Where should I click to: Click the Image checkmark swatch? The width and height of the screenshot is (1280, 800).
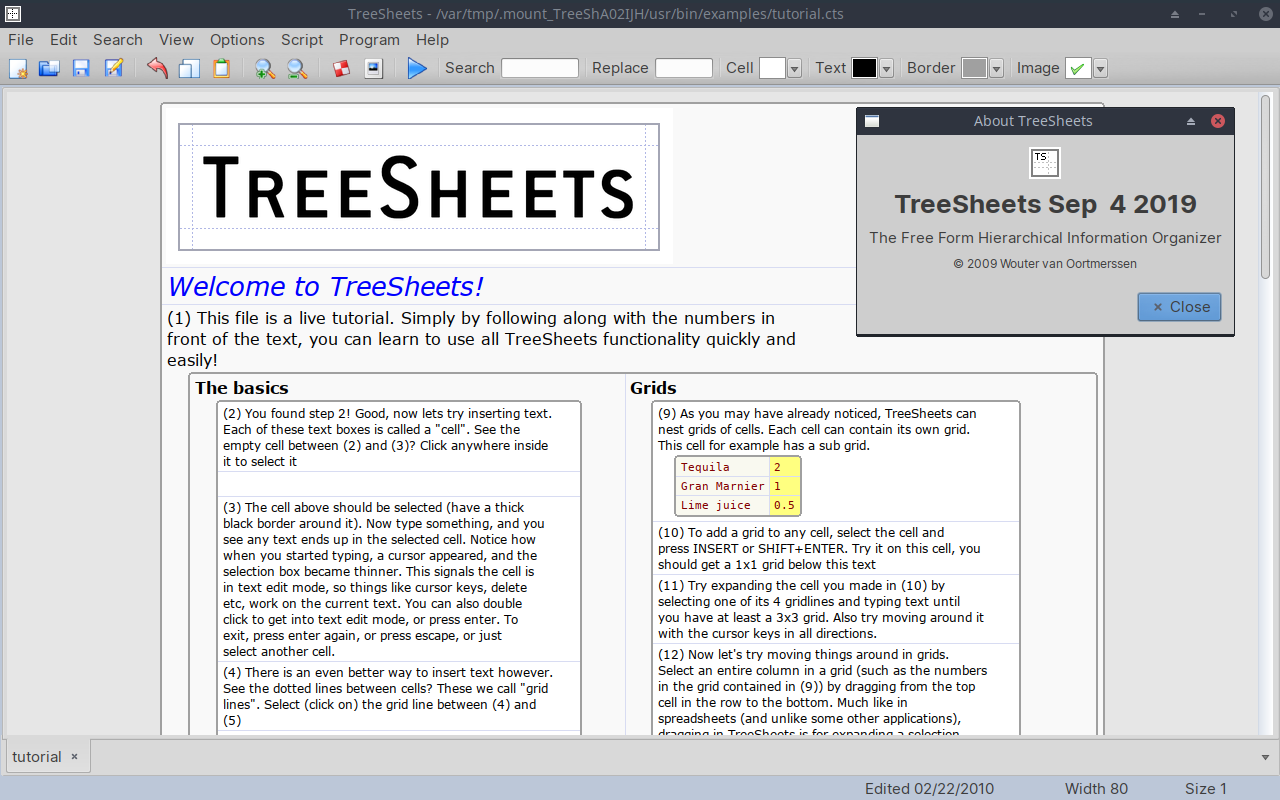tap(1079, 68)
